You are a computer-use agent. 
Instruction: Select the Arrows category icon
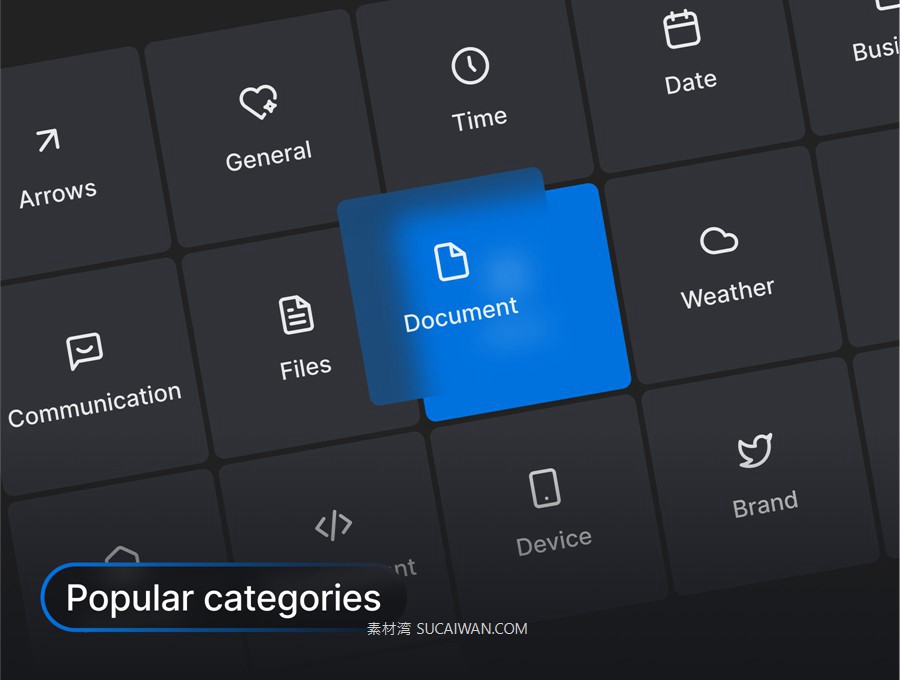tap(48, 140)
